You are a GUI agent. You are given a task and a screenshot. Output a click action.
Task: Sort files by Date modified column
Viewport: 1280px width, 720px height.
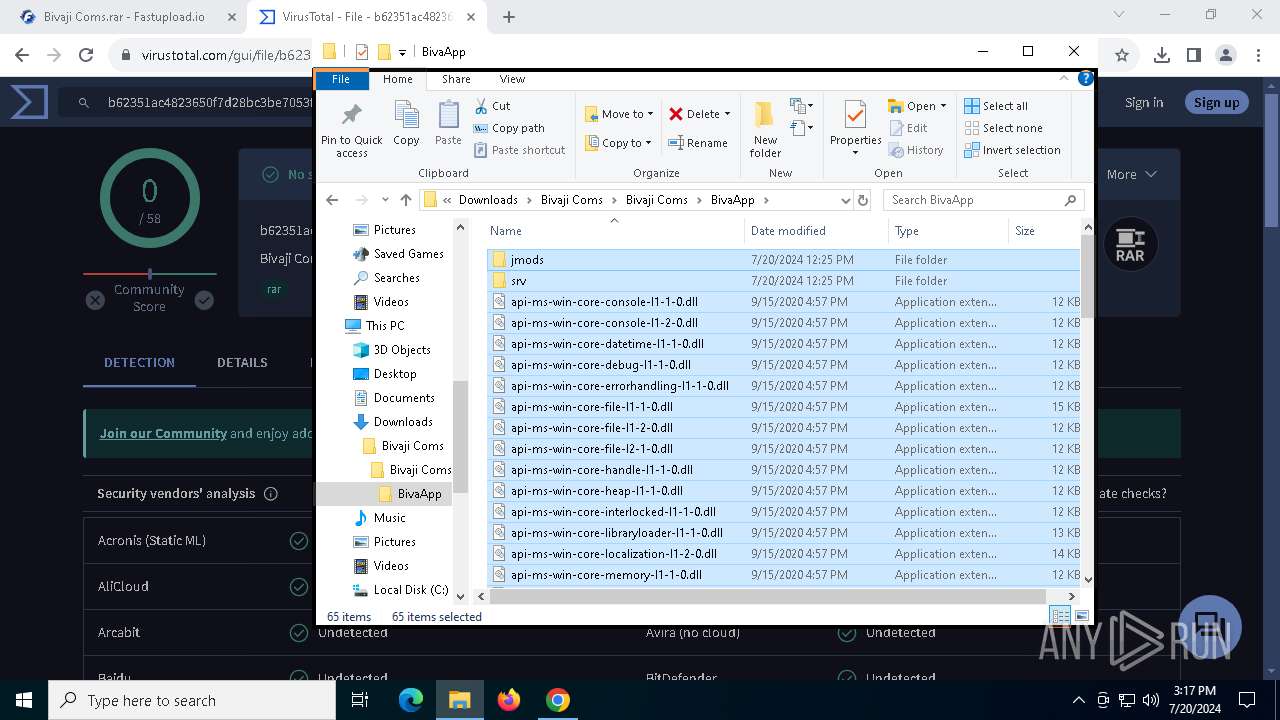(816, 231)
